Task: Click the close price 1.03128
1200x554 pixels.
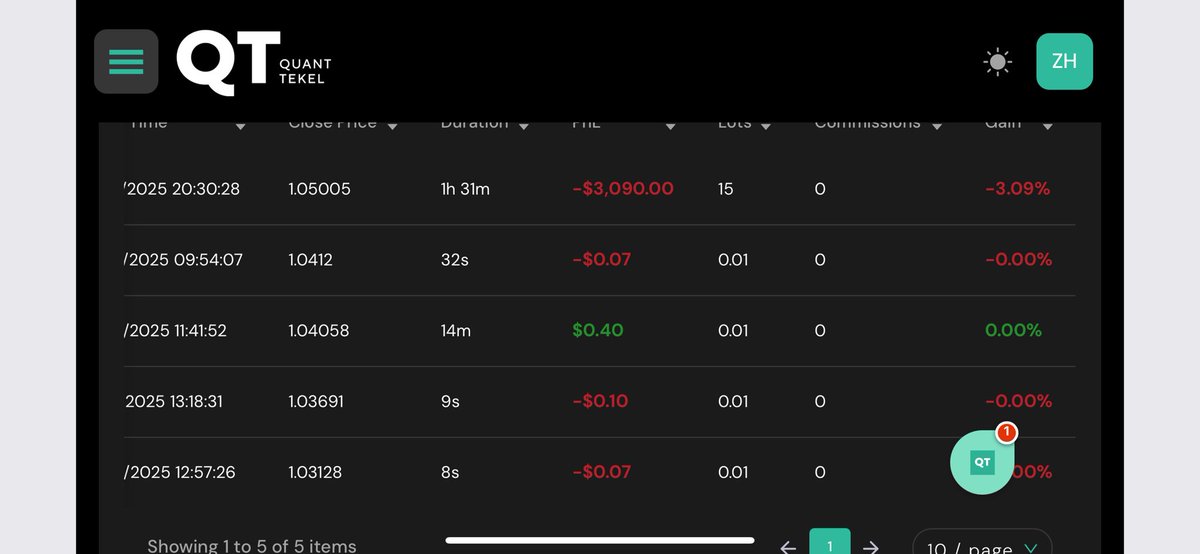Action: pos(315,472)
